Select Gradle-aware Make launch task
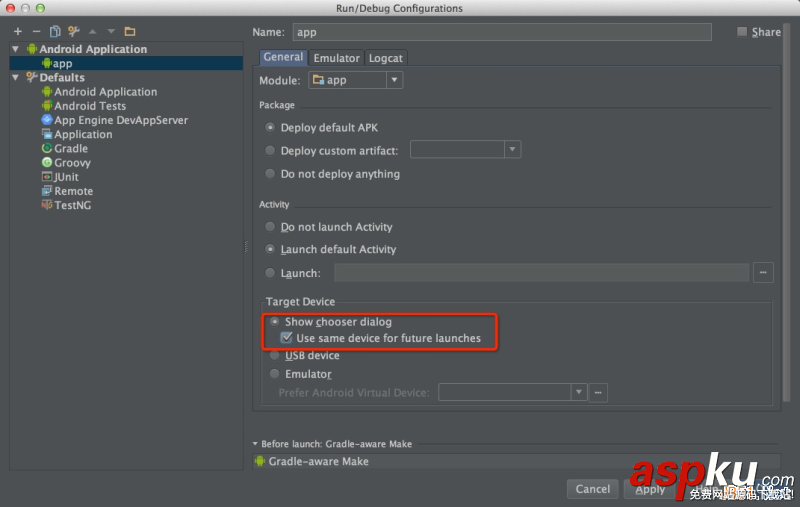 [516, 461]
